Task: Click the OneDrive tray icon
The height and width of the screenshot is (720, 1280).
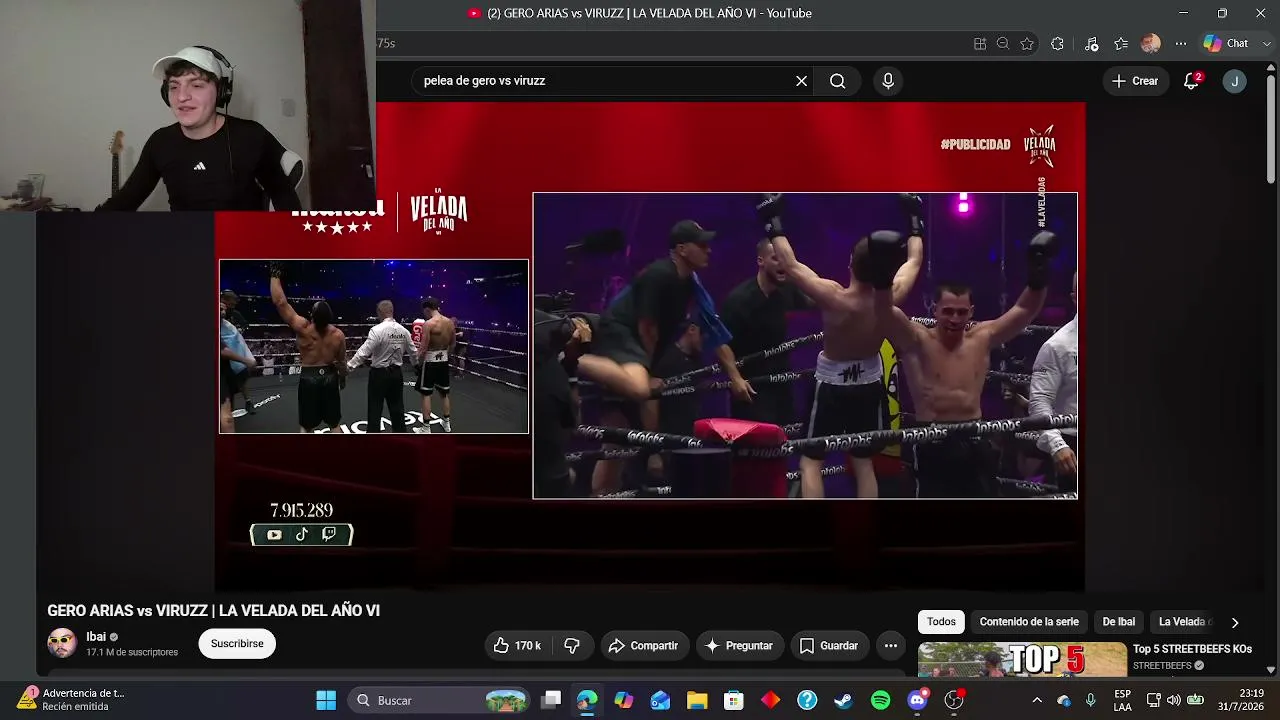Action: (1064, 700)
